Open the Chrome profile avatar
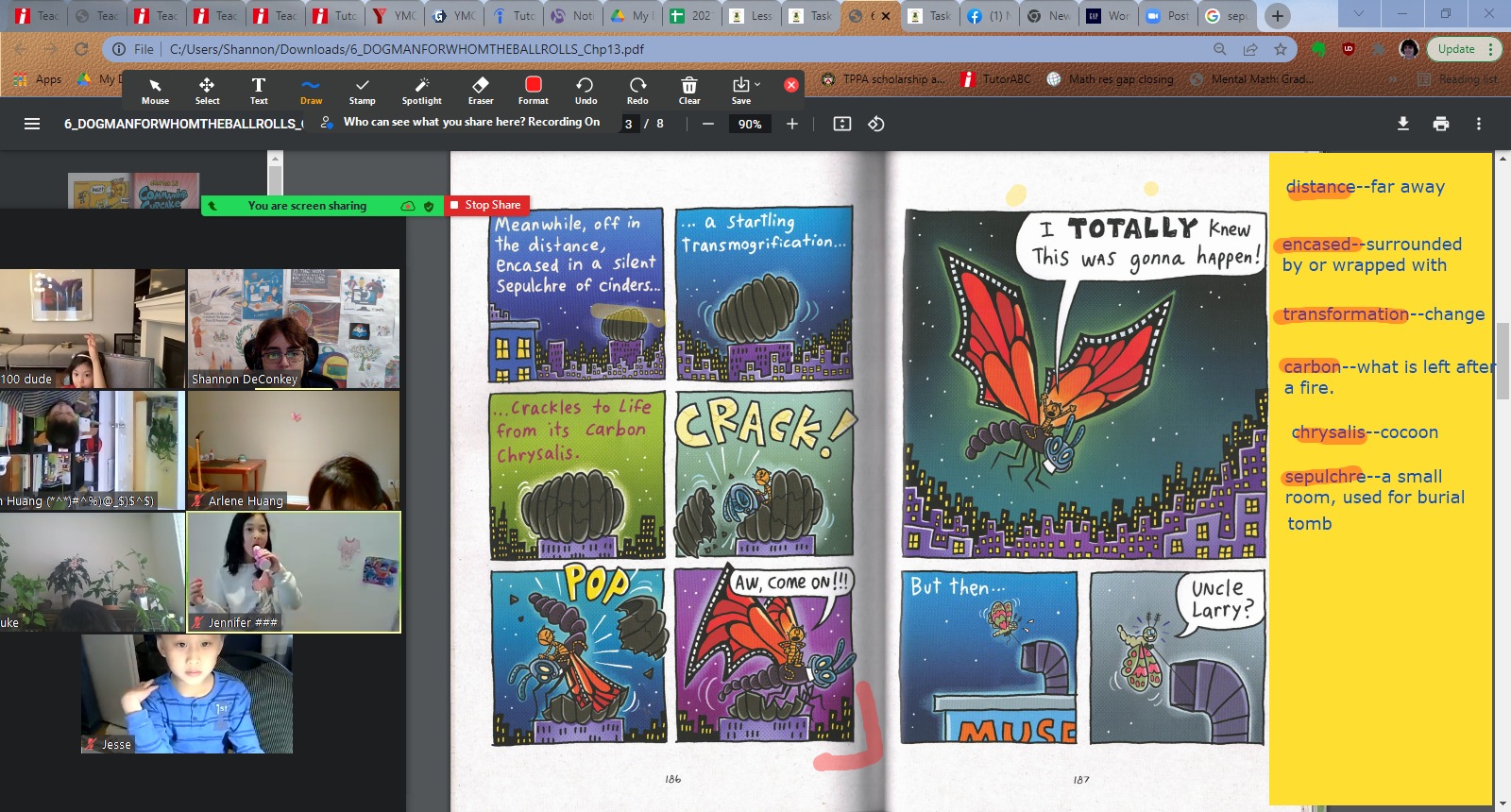 pos(1409,49)
